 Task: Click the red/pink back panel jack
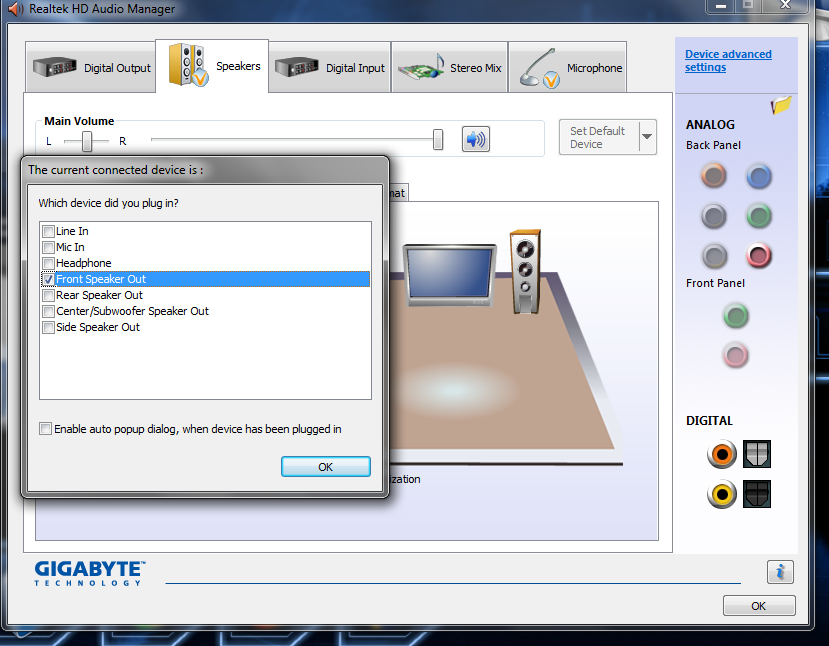point(759,255)
